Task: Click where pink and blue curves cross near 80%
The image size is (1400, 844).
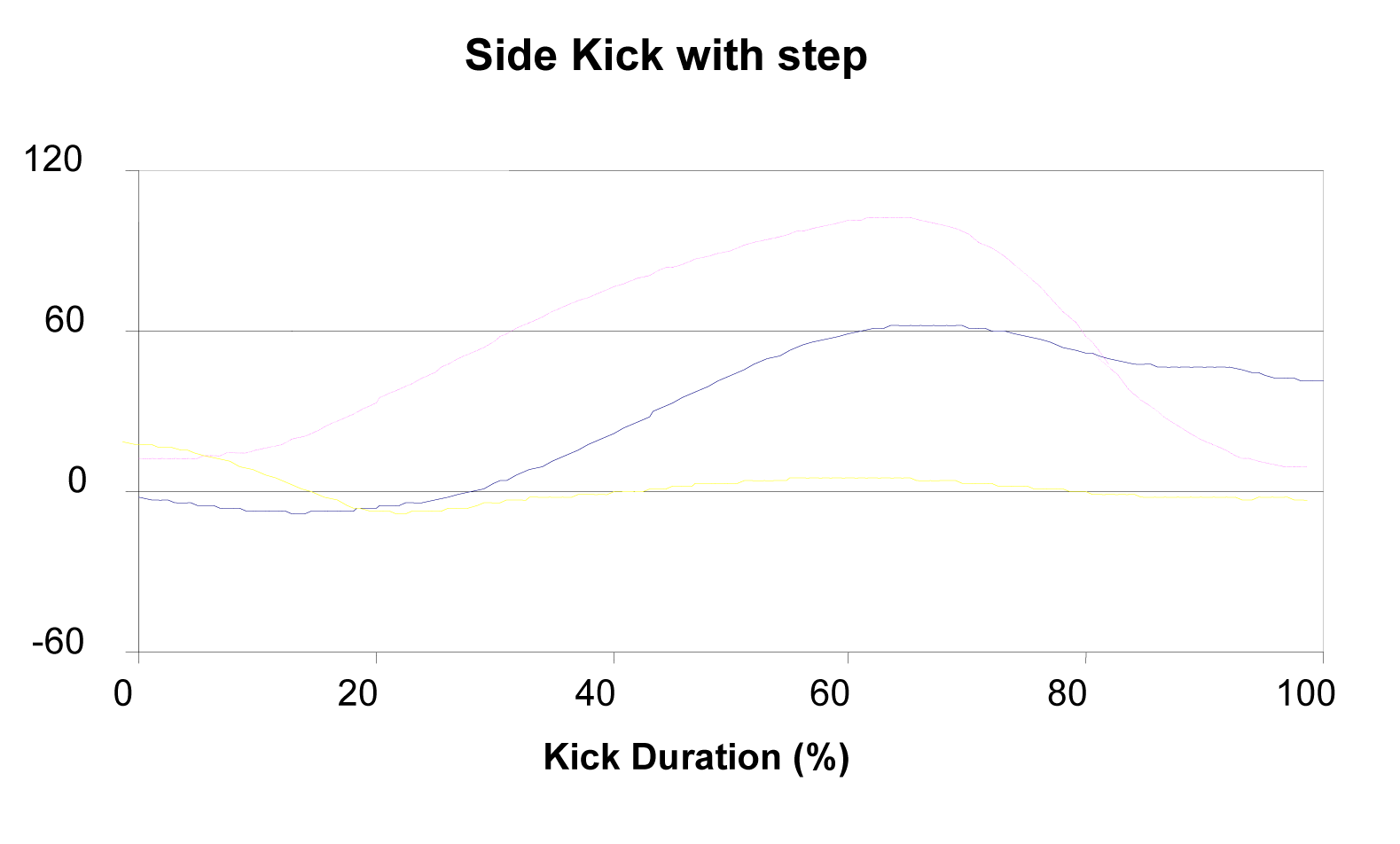Action: 1098,355
